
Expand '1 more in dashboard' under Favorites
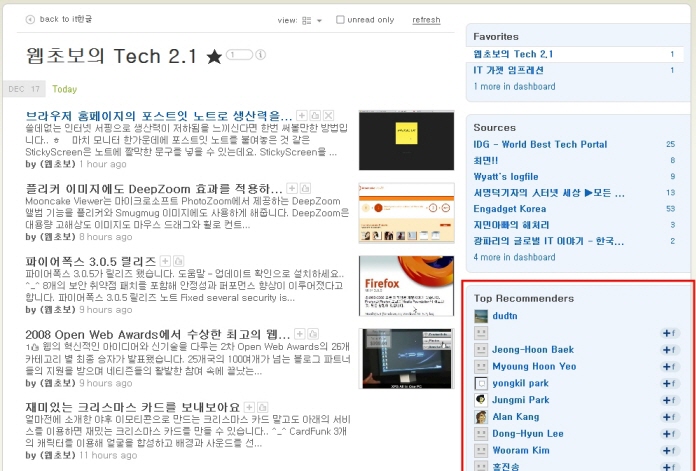[514, 87]
